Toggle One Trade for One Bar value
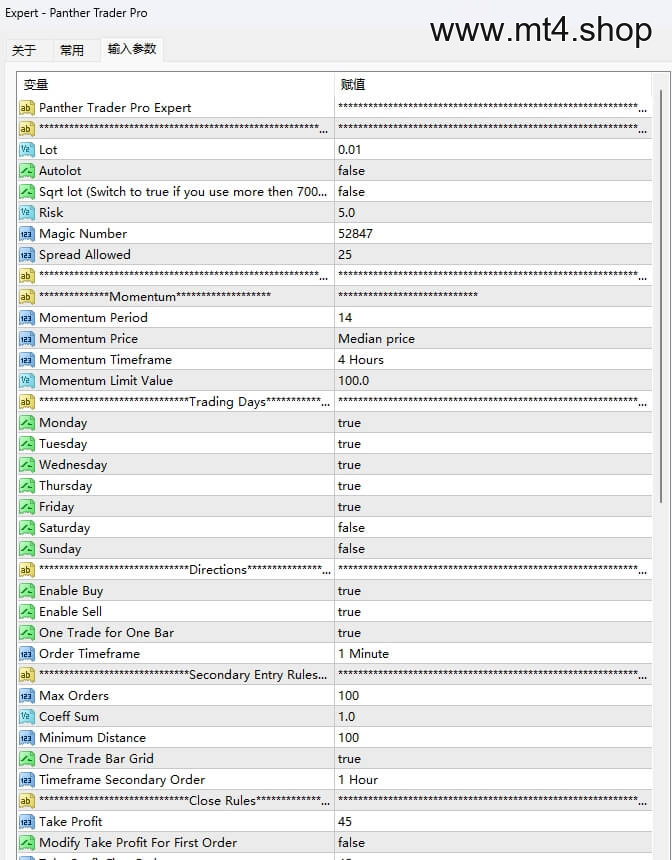This screenshot has height=860, width=672. [349, 633]
